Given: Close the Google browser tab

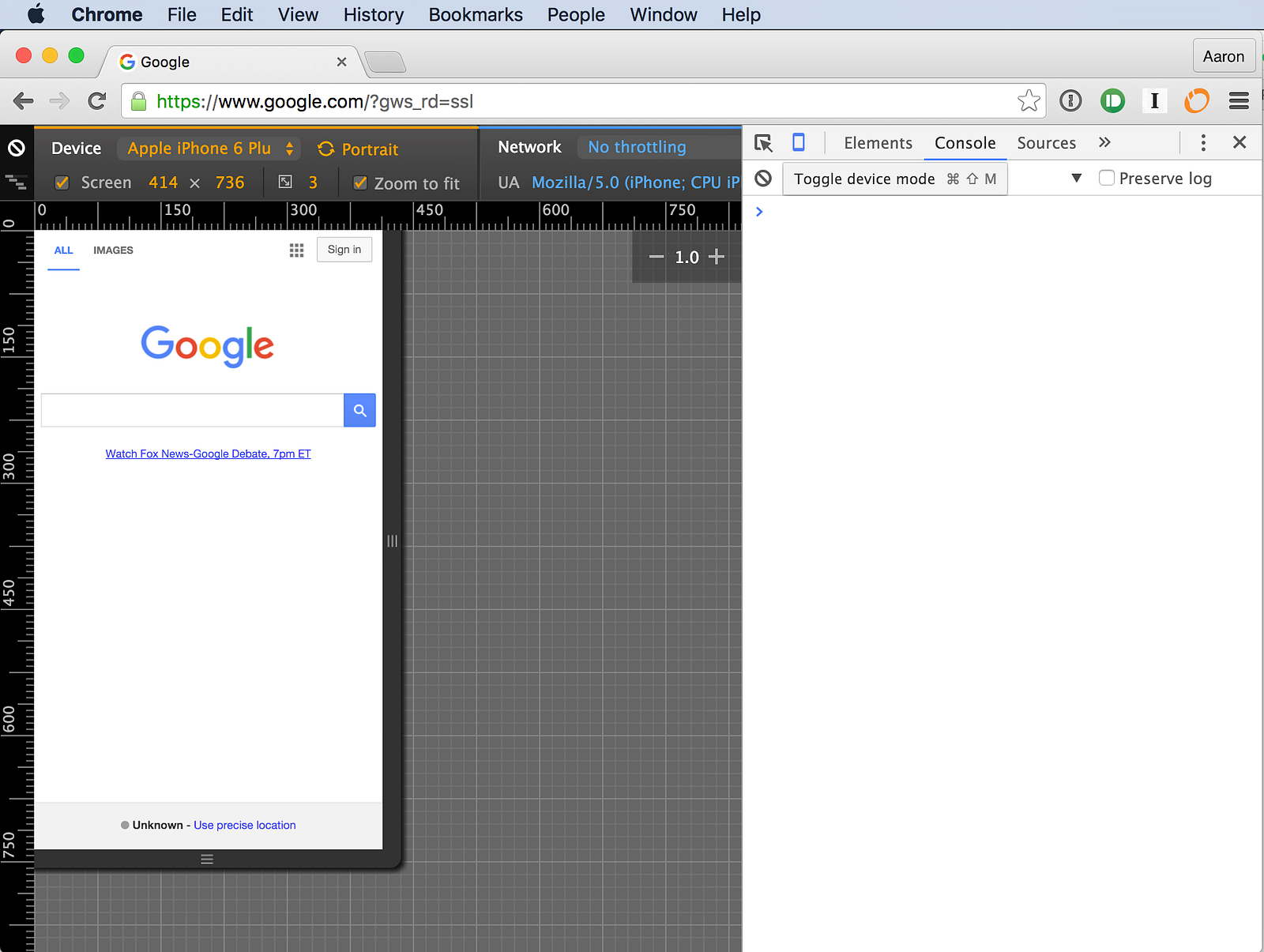Looking at the screenshot, I should coord(341,62).
